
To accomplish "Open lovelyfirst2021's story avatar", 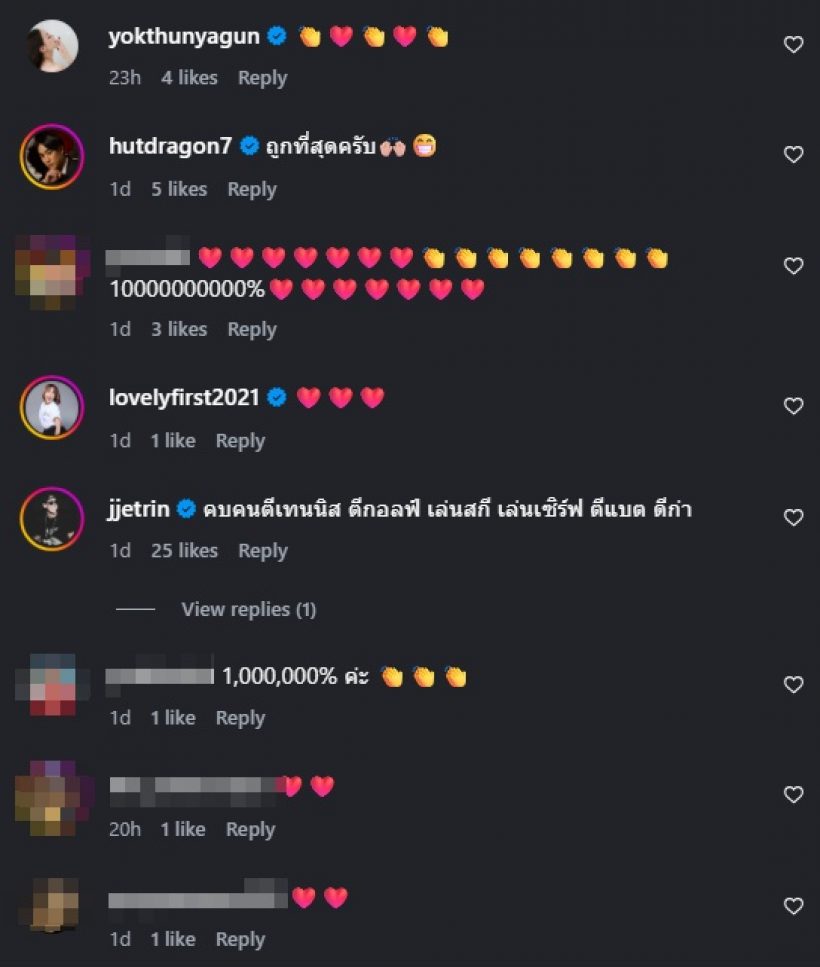I will pyautogui.click(x=52, y=407).
